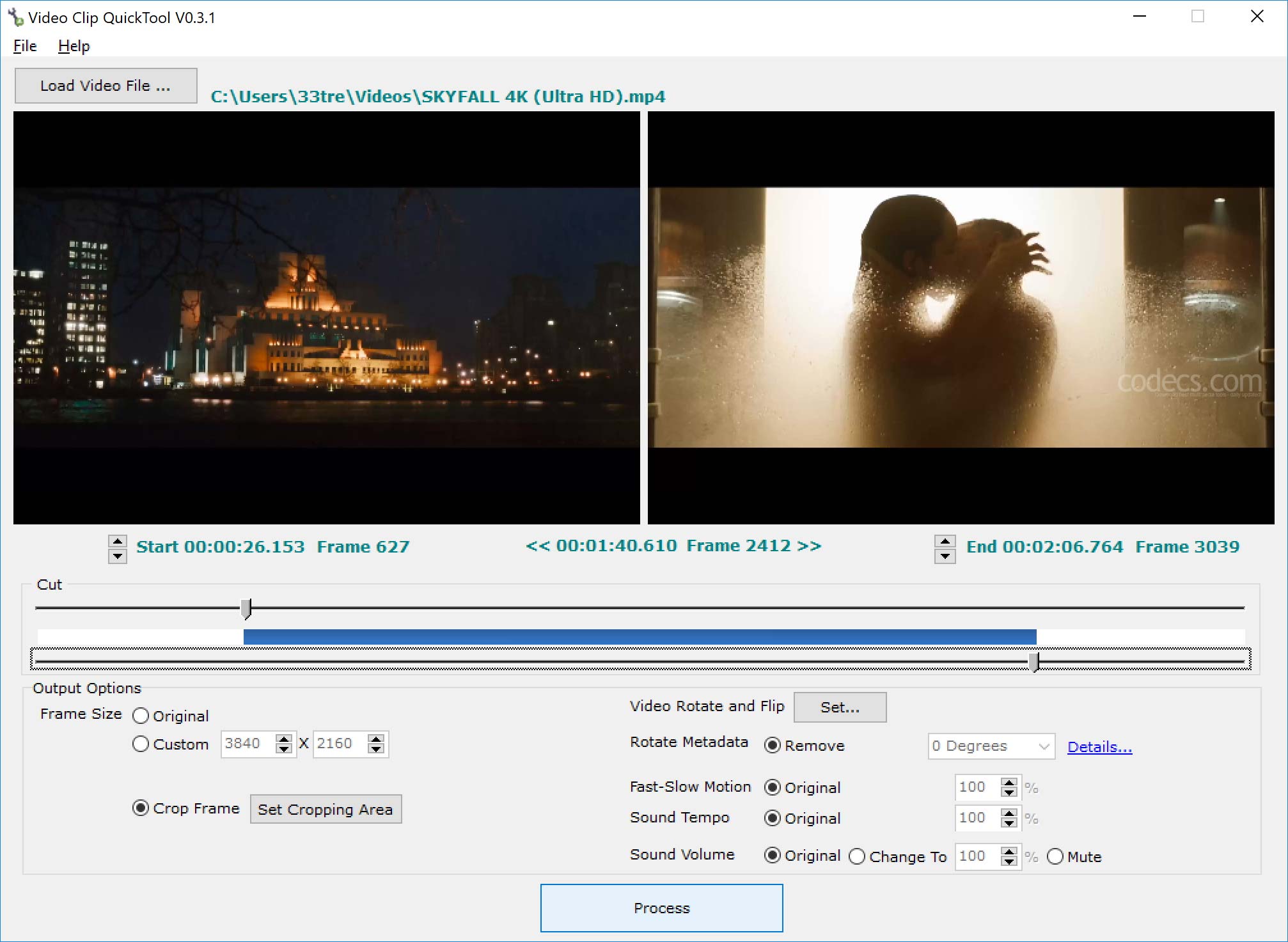Click the blue selected range bar
The height and width of the screenshot is (942, 1288).
(x=640, y=636)
